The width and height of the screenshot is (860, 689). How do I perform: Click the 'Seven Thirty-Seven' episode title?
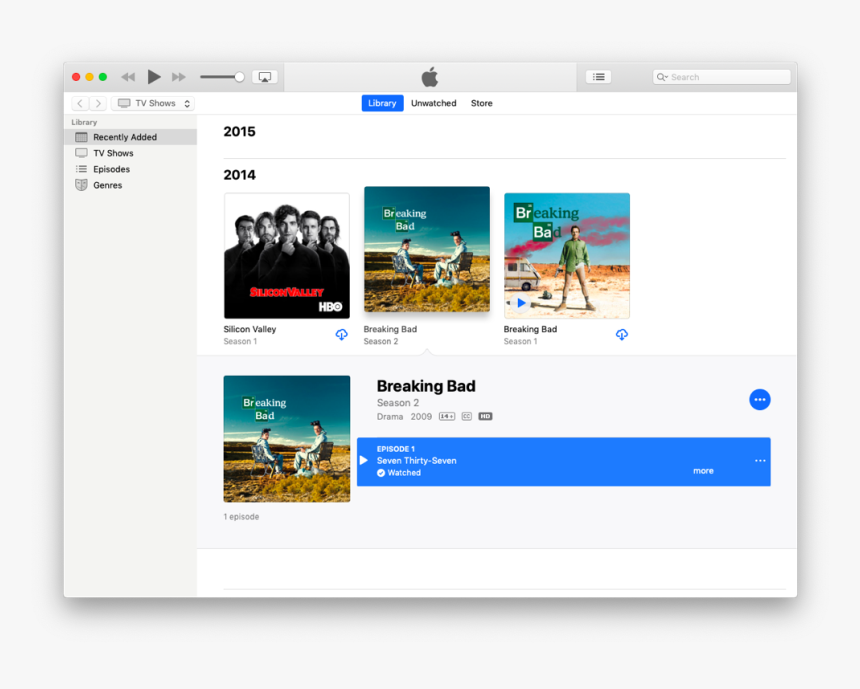click(x=416, y=461)
